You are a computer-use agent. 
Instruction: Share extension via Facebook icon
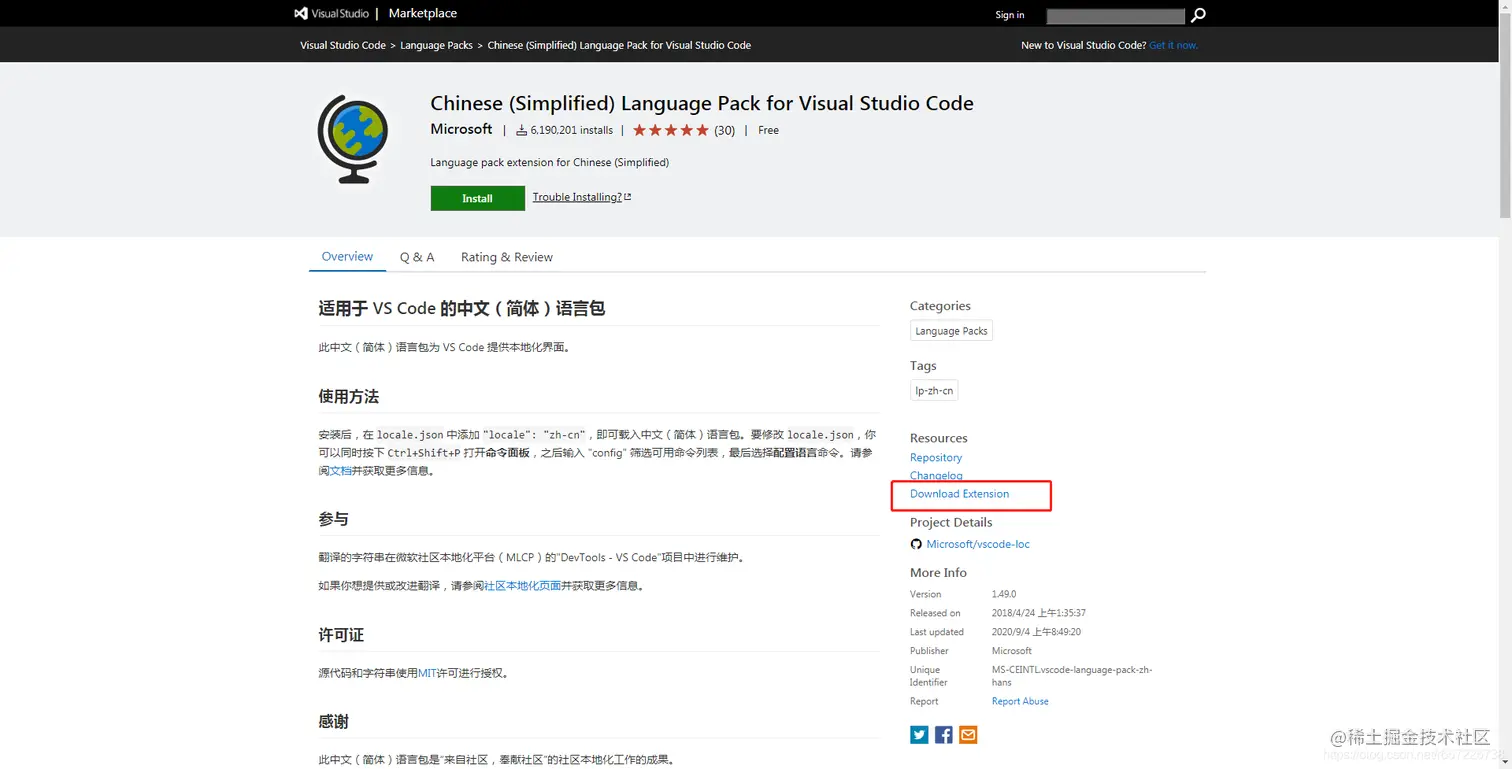point(944,735)
